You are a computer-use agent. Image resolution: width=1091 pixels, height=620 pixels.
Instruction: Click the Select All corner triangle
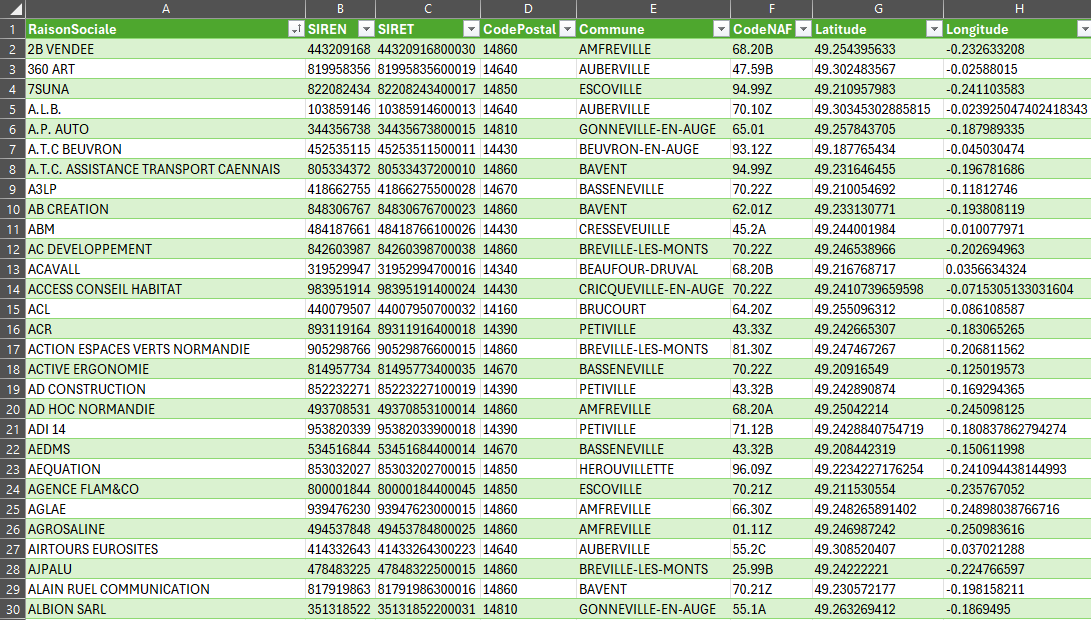[13, 9]
